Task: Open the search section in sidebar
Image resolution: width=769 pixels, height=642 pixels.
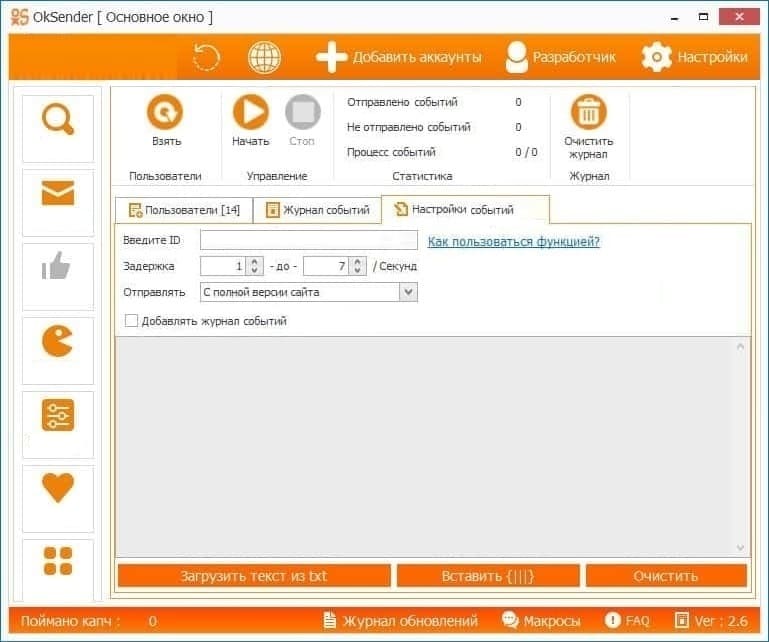Action: tap(58, 128)
